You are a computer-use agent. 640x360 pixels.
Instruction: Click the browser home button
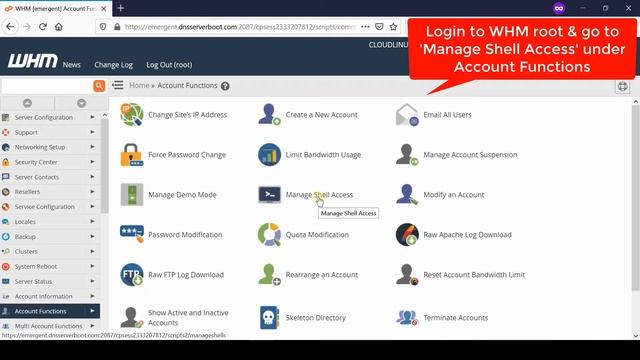tap(59, 27)
